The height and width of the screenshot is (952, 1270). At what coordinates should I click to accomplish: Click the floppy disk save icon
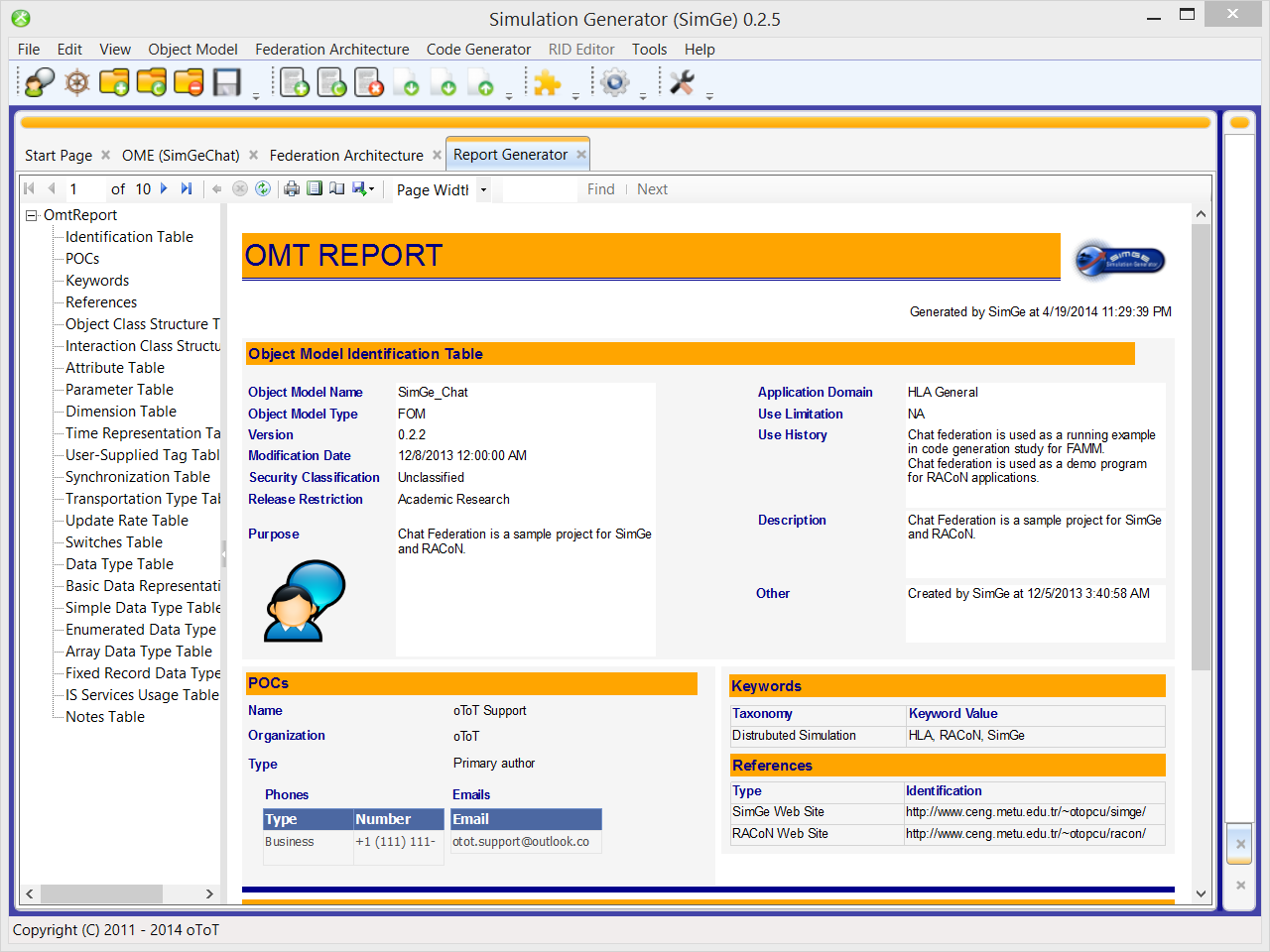(227, 82)
